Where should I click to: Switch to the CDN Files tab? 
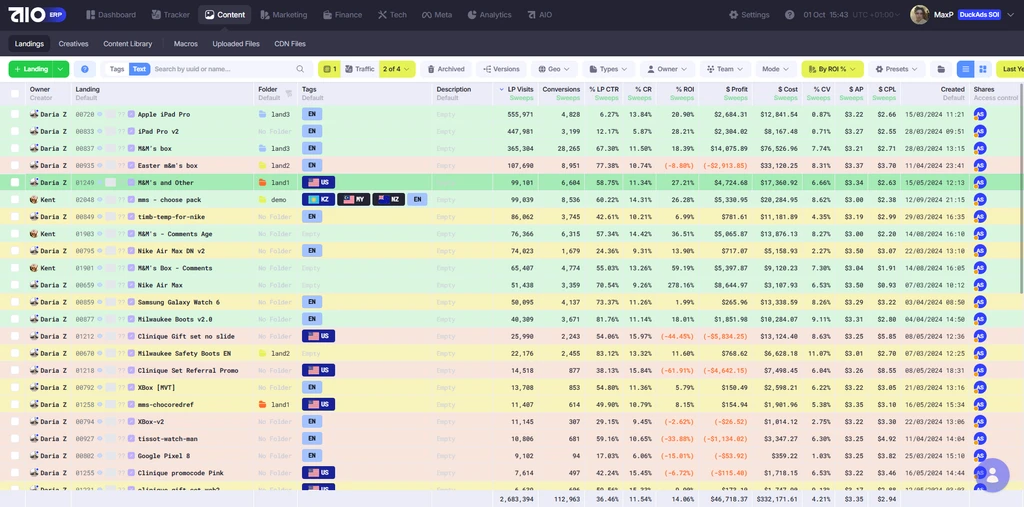[x=290, y=44]
